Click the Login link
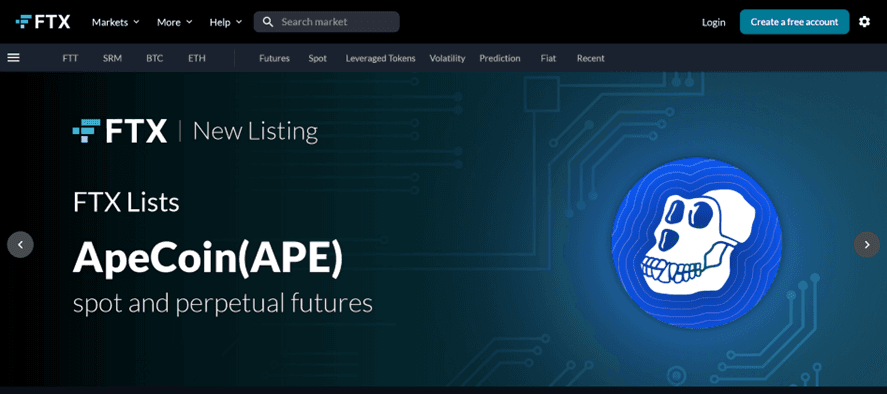887x394 pixels. (x=713, y=22)
